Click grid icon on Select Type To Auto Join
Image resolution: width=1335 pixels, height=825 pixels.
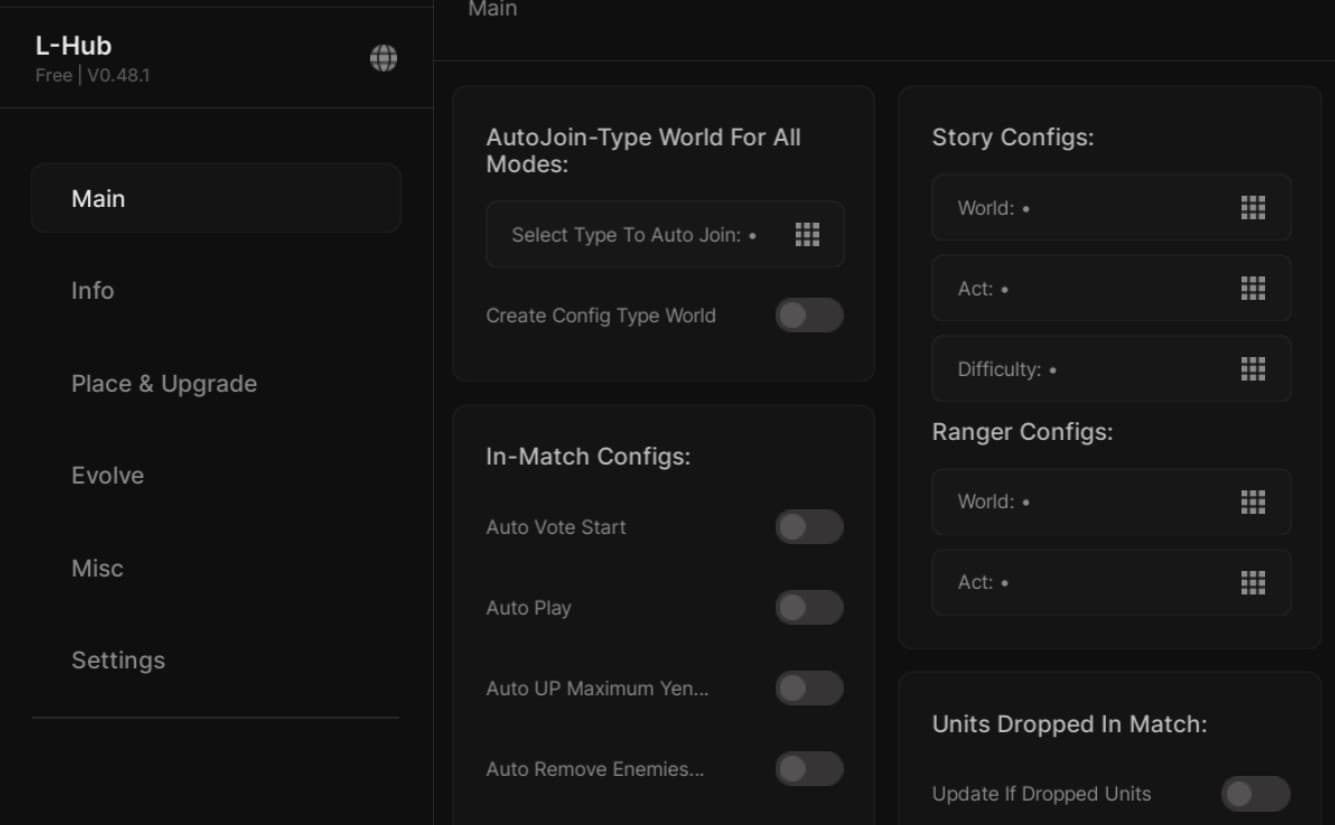pyautogui.click(x=807, y=235)
